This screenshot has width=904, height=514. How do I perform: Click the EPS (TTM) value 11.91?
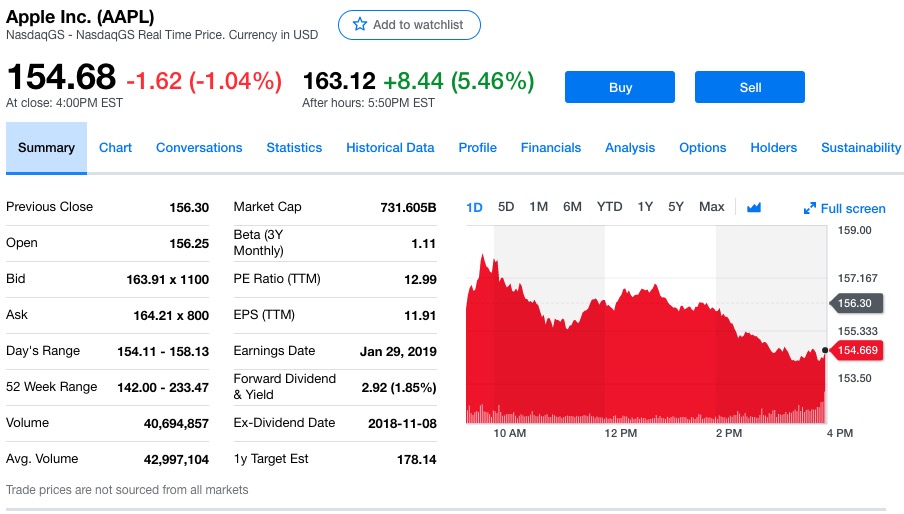point(420,315)
